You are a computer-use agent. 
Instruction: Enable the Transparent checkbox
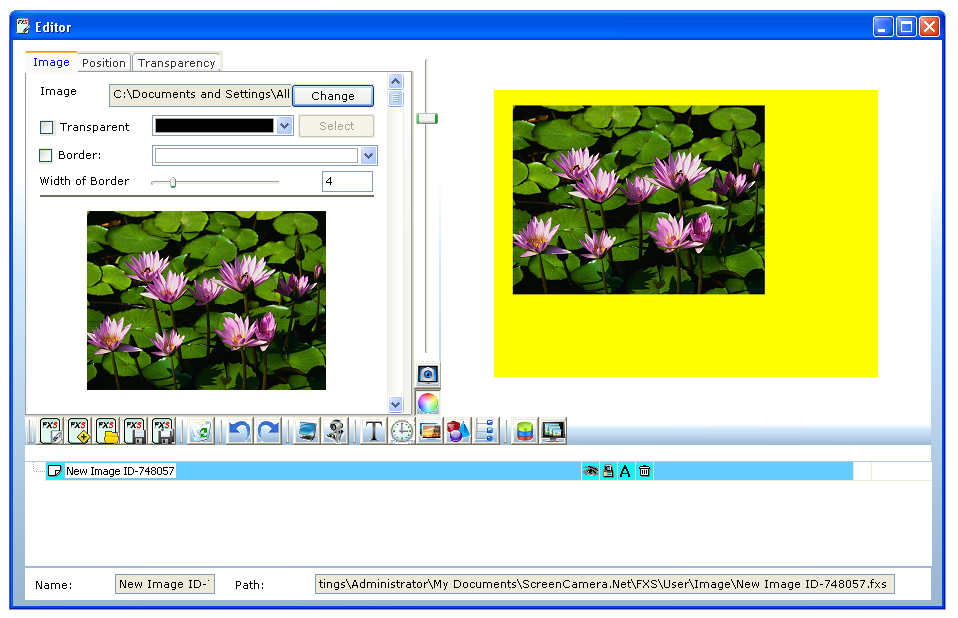(x=45, y=127)
